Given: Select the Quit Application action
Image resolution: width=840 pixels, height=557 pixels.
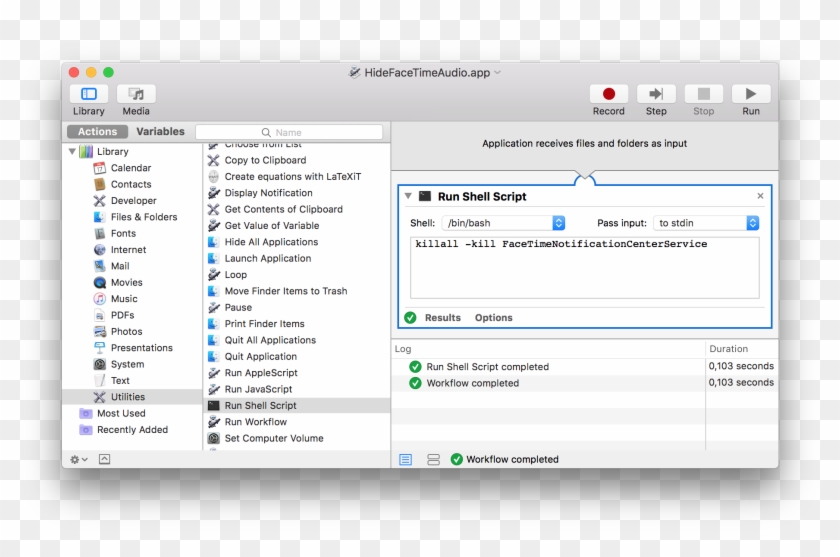Looking at the screenshot, I should (x=297, y=356).
